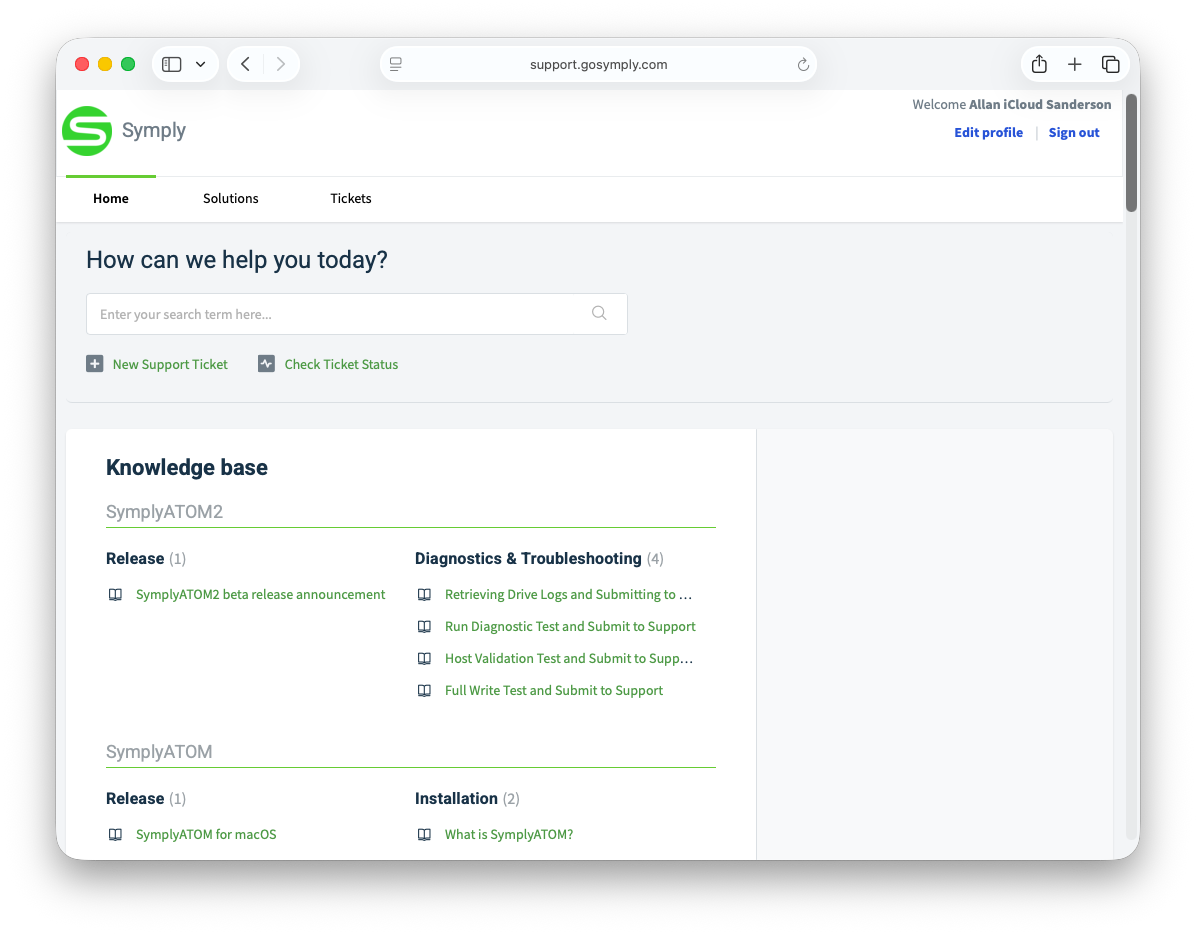Open the Release folder under SymplyATOM
The width and height of the screenshot is (1196, 934).
[135, 799]
